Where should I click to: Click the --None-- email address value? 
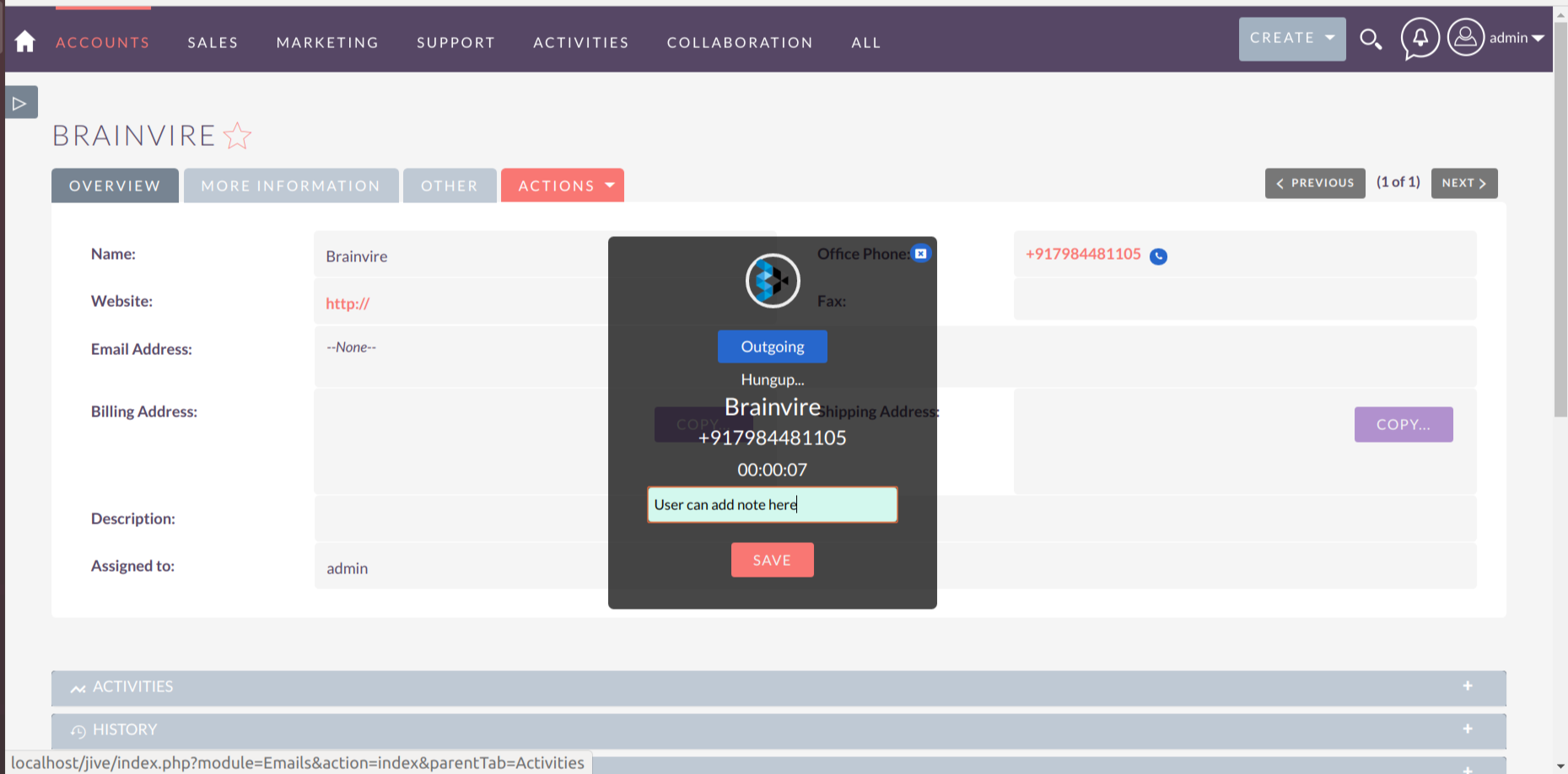coord(351,347)
